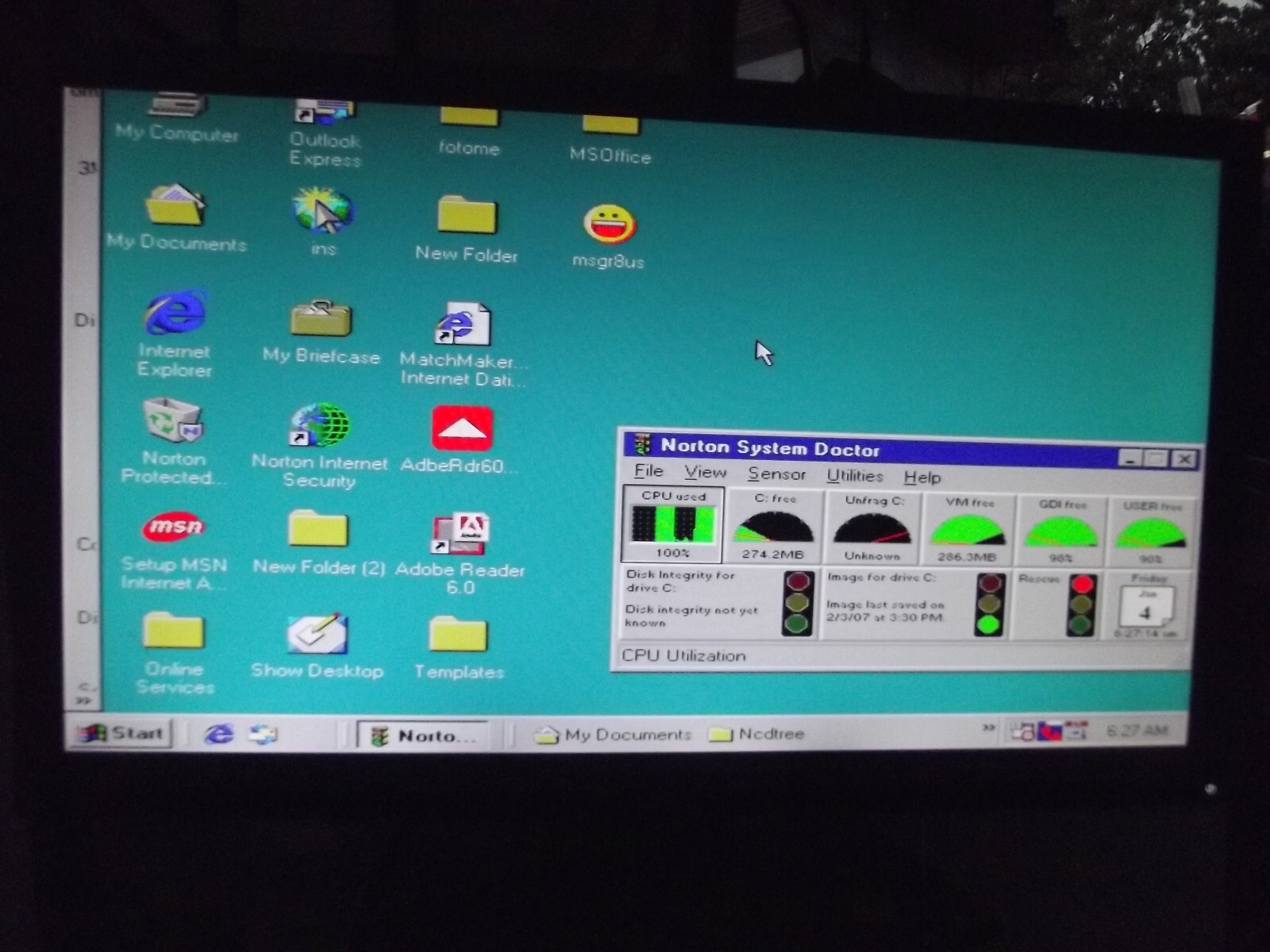Select the AdbeRdr60 installer icon
Image resolution: width=1270 pixels, height=952 pixels.
[461, 441]
